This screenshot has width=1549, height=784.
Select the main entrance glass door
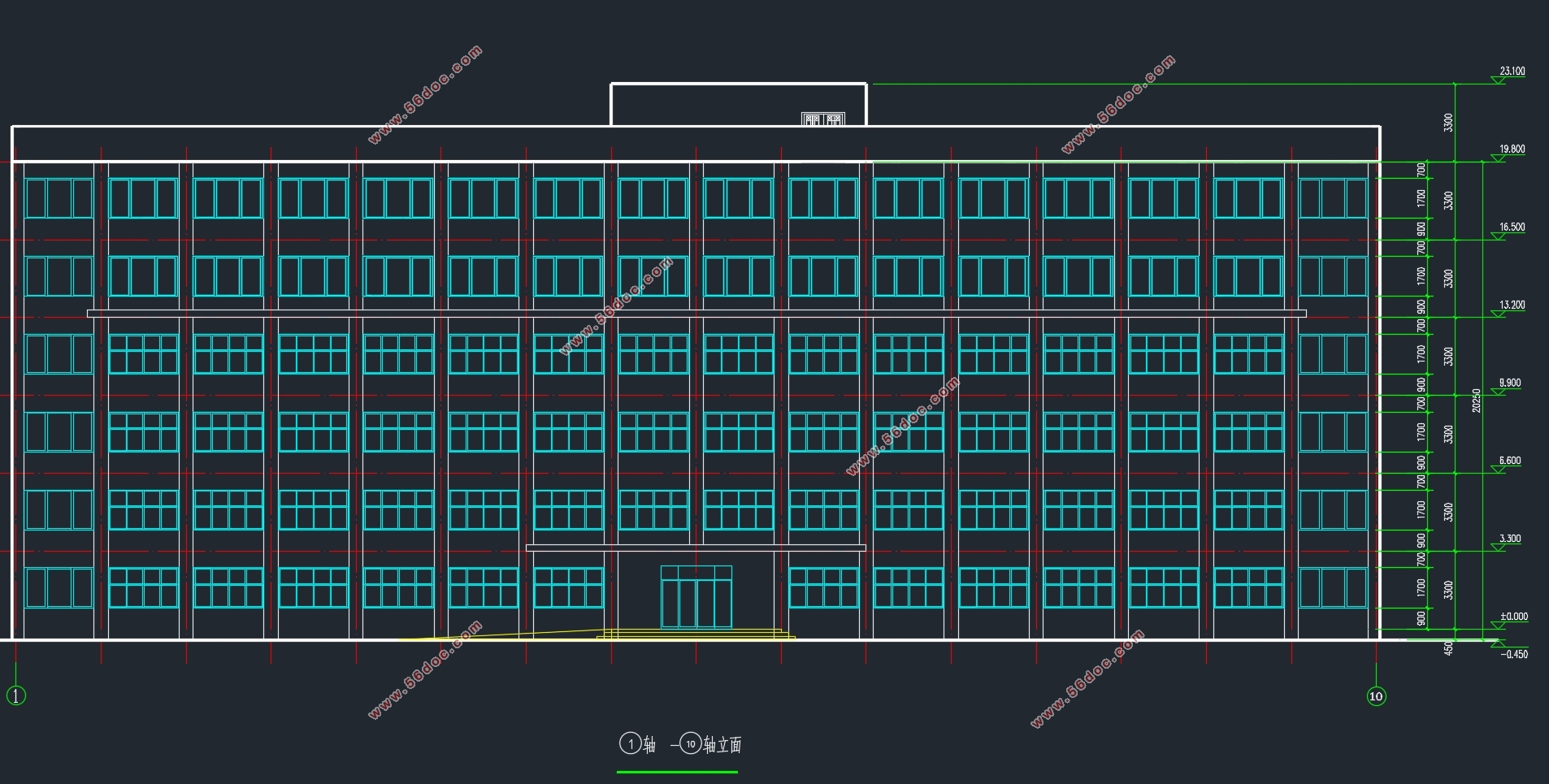pos(696,597)
